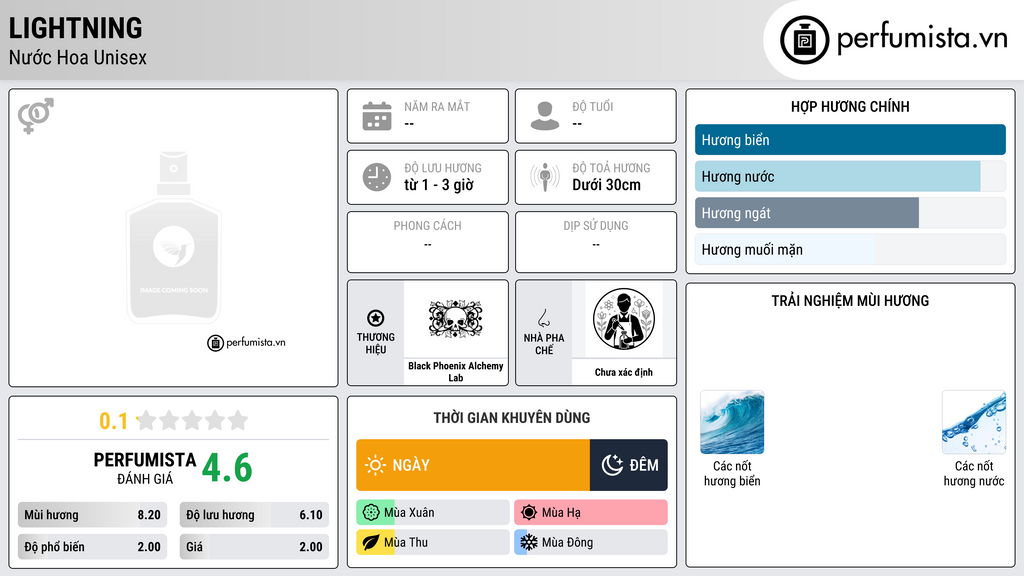
Task: Click the PERFUMISTA ĐÁNH GIÁ label
Action: (x=144, y=468)
